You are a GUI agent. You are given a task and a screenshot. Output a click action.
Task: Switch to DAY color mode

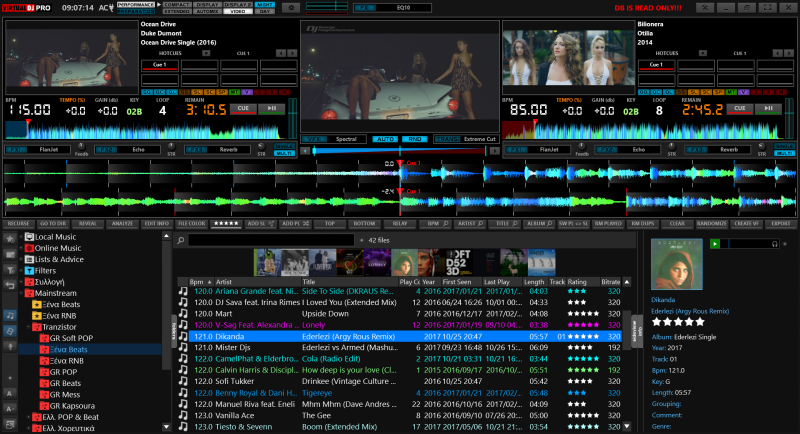[x=265, y=11]
